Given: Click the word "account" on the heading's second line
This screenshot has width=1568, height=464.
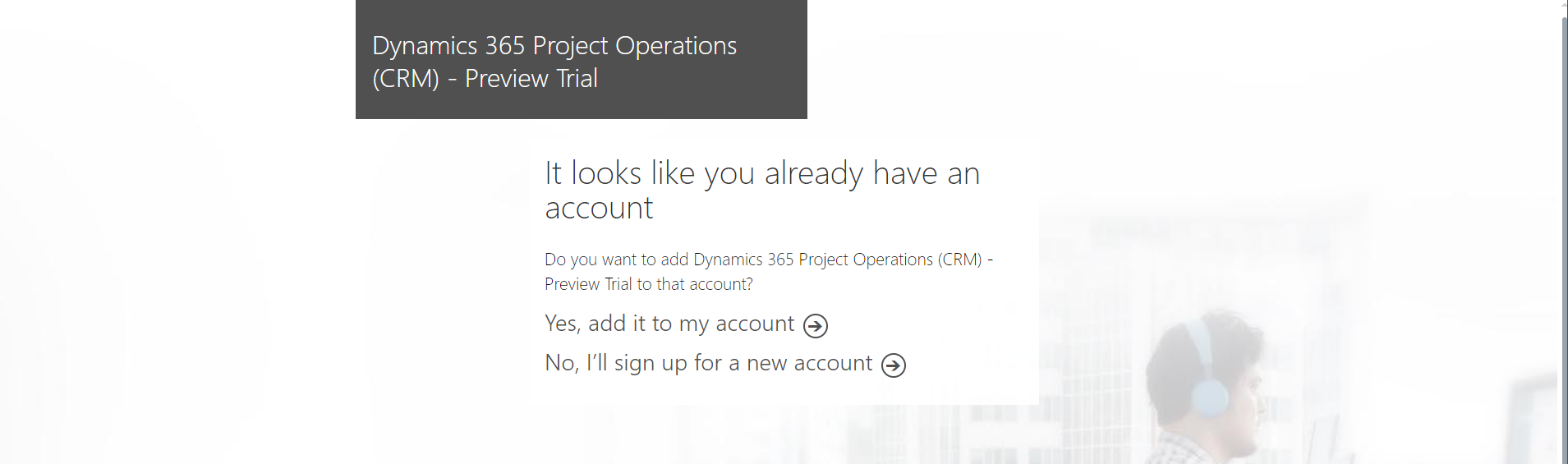Looking at the screenshot, I should (x=599, y=209).
